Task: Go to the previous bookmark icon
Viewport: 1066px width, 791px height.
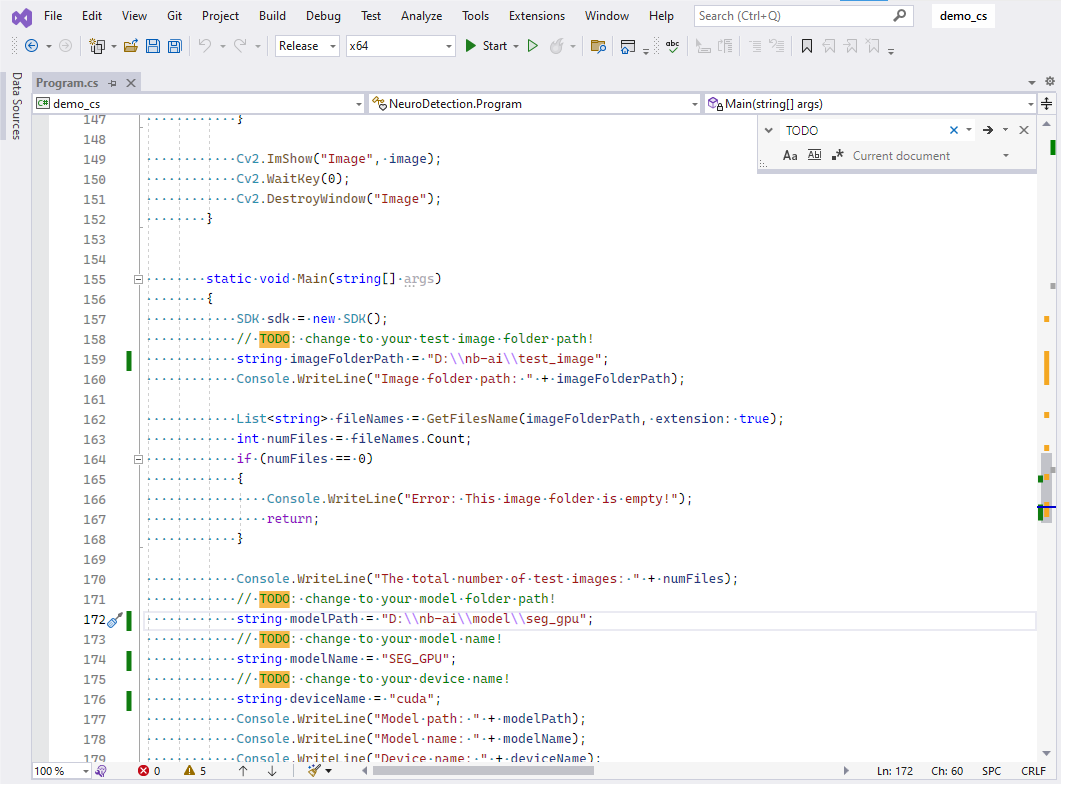Action: click(x=829, y=46)
